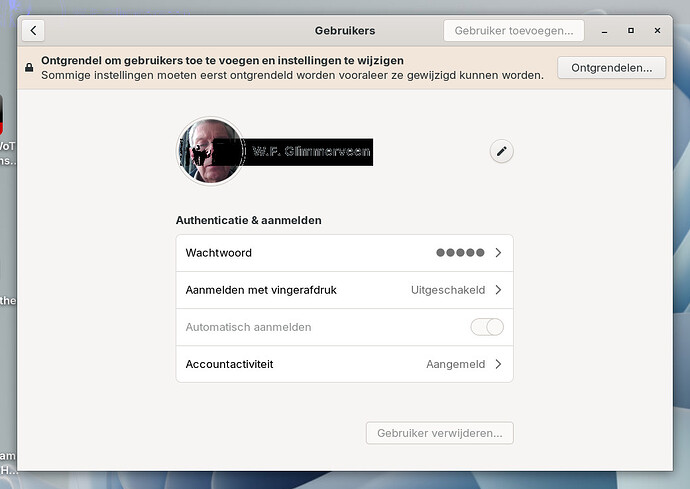
Task: Close the Gebruikers window
Action: (657, 30)
